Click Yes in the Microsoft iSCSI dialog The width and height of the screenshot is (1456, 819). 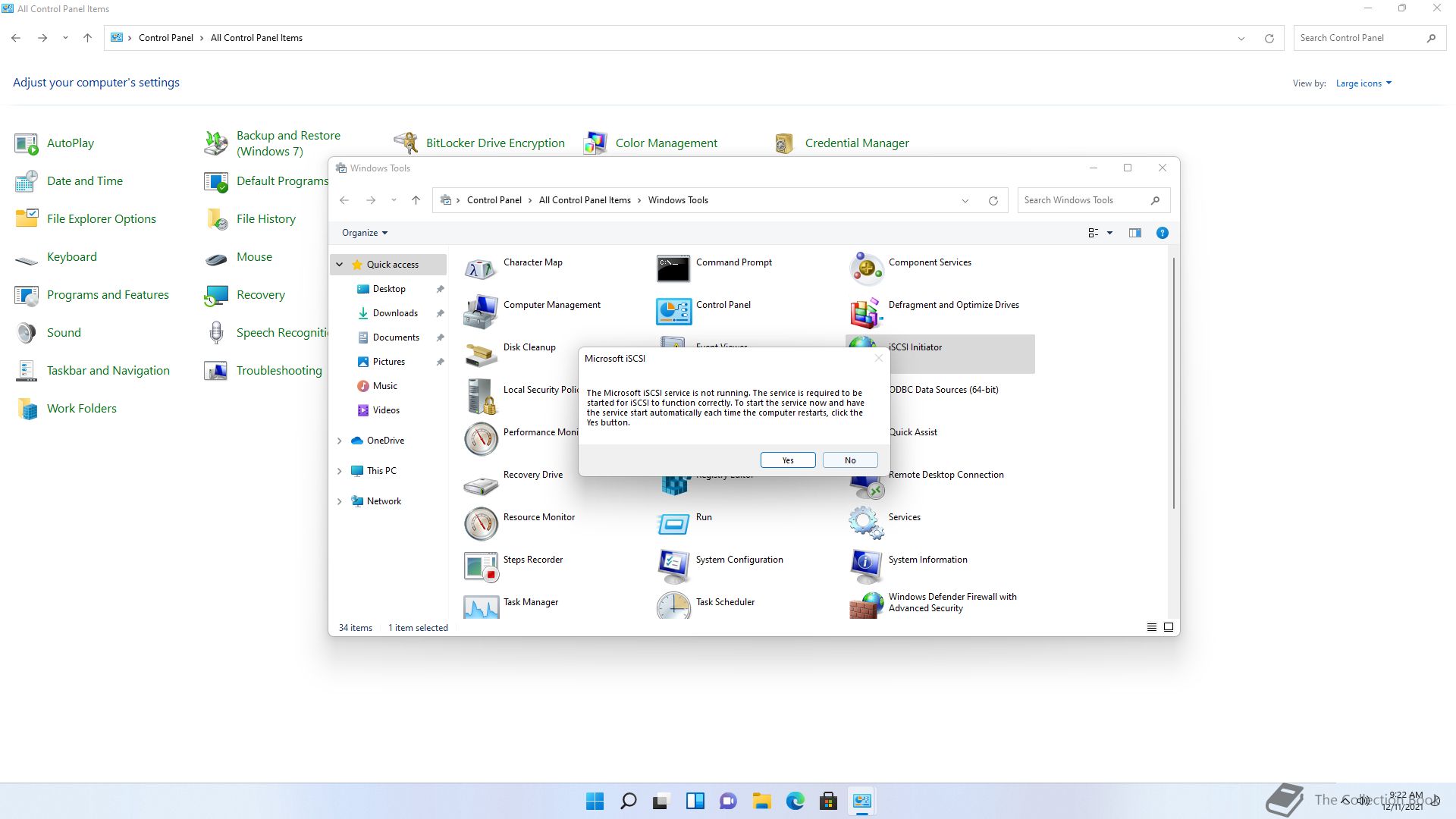click(788, 460)
